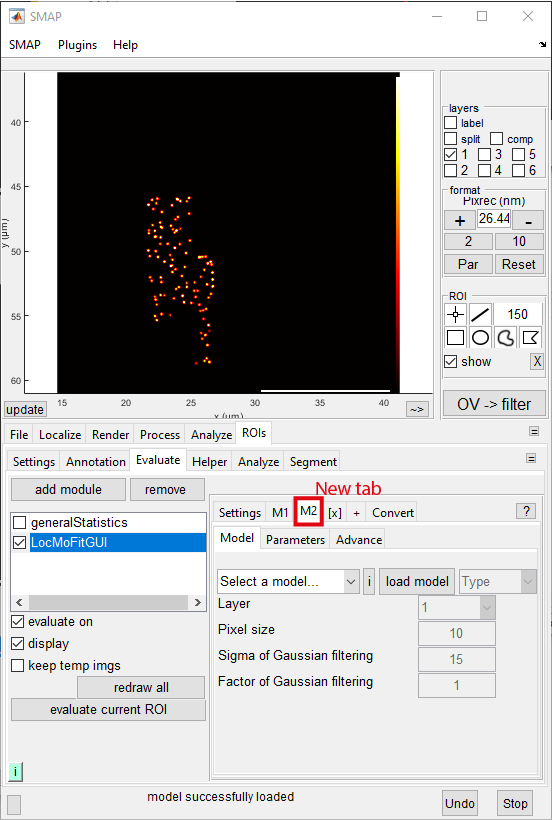The image size is (553, 820).
Task: Open the Type dropdown
Action: point(498,582)
